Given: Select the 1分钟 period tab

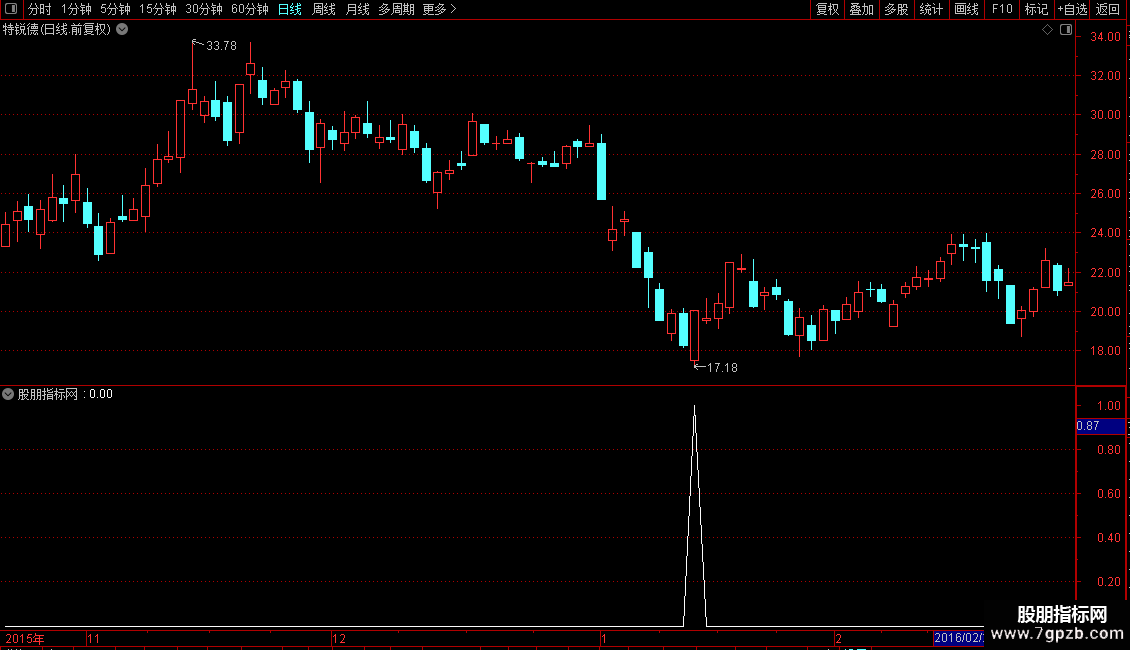Looking at the screenshot, I should pos(76,9).
